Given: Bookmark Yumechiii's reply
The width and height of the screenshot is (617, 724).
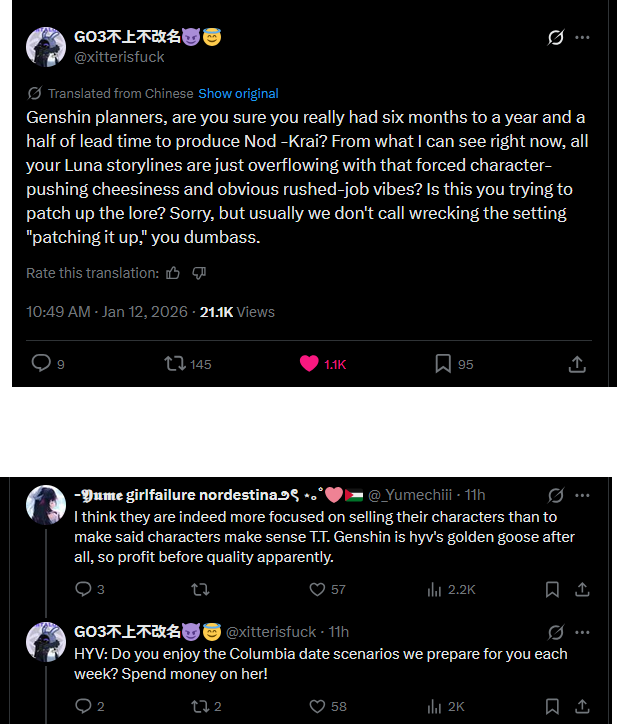Looking at the screenshot, I should [552, 589].
